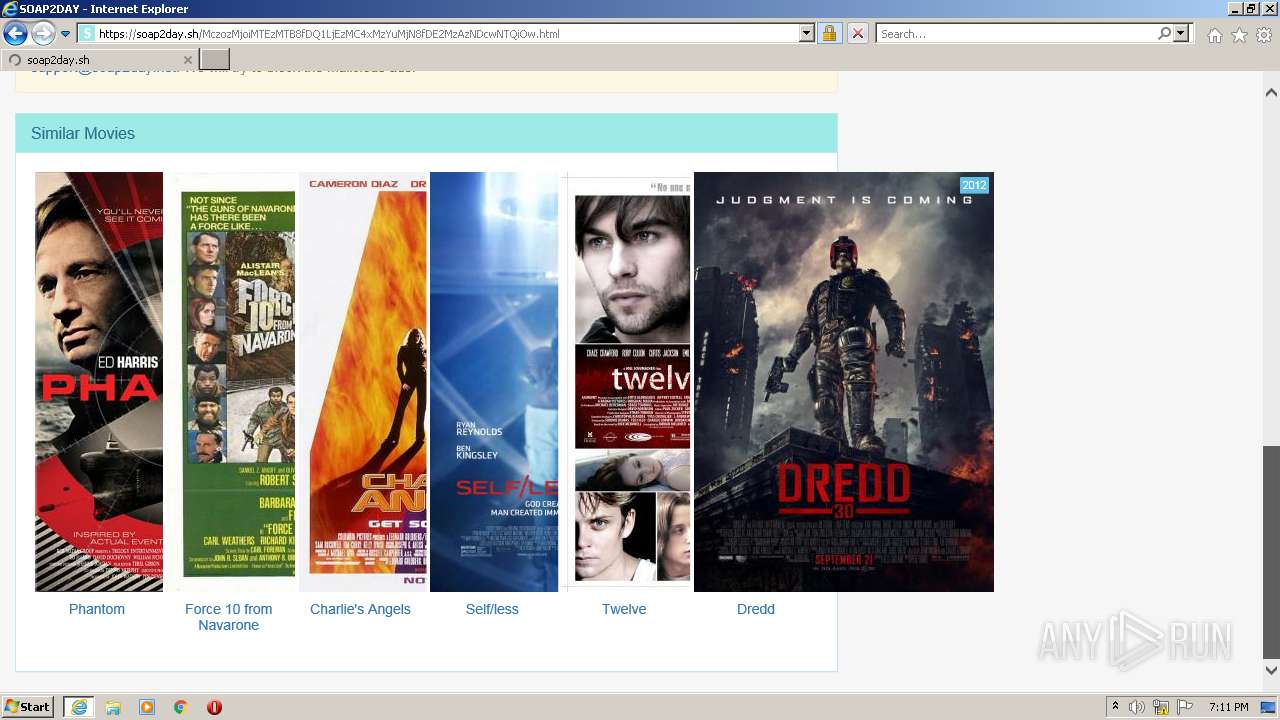Image resolution: width=1280 pixels, height=720 pixels.
Task: Open a new blank tab
Action: click(x=215, y=60)
